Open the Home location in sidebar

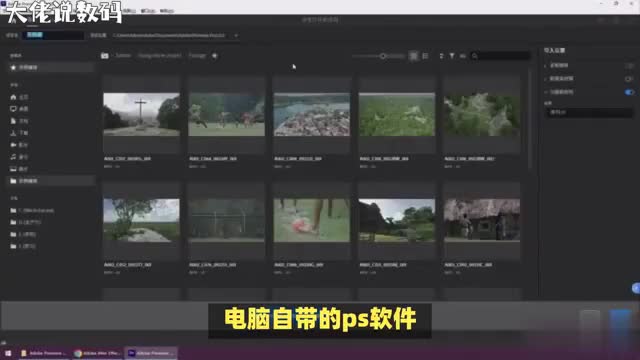pyautogui.click(x=19, y=97)
